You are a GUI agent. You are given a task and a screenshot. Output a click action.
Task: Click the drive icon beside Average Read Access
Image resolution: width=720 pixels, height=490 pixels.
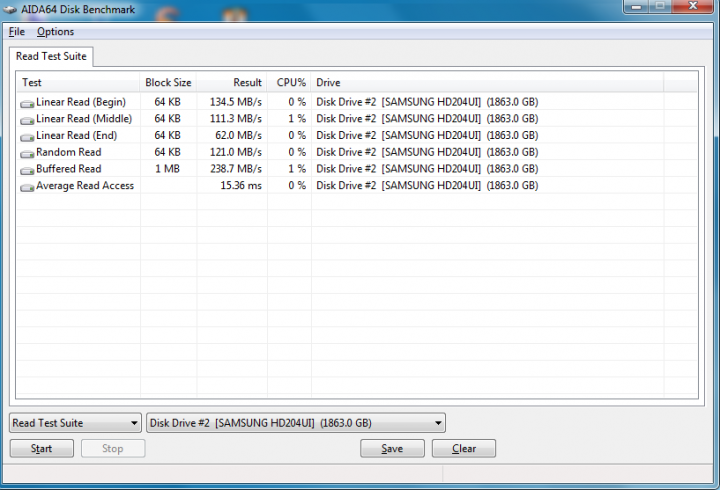[x=27, y=187]
